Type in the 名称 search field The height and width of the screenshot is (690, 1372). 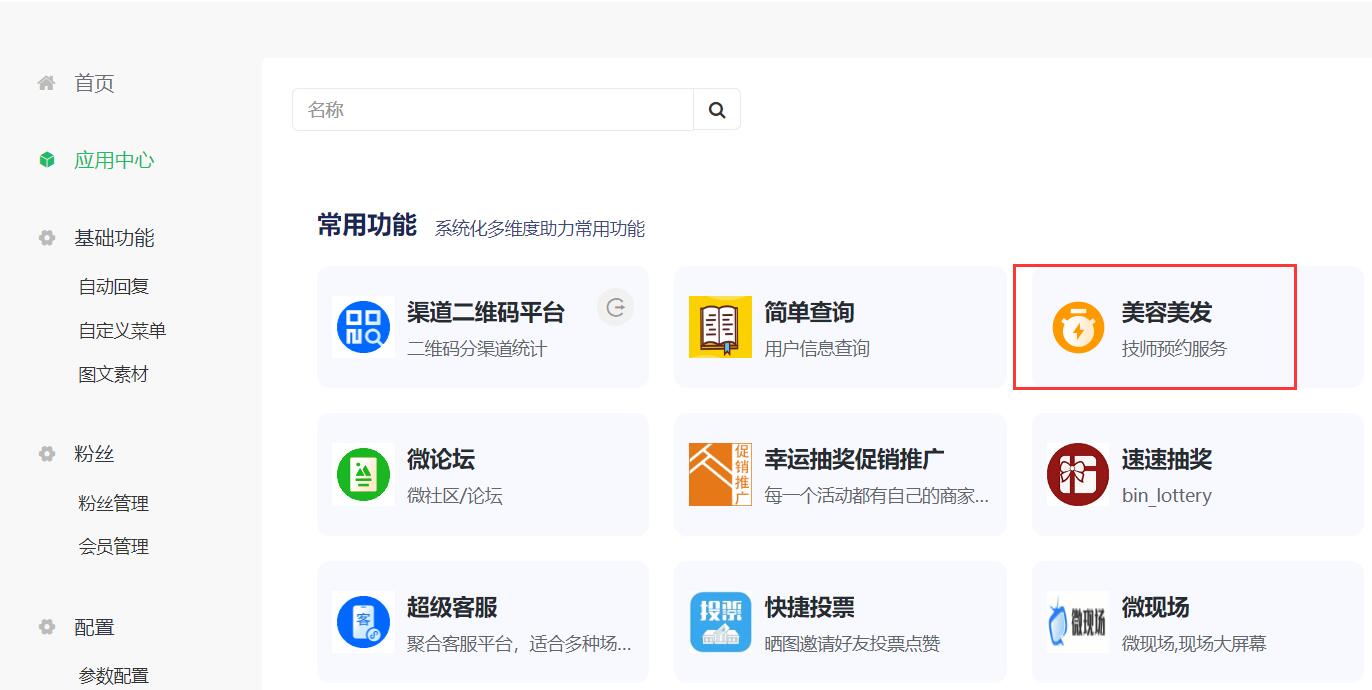point(492,110)
